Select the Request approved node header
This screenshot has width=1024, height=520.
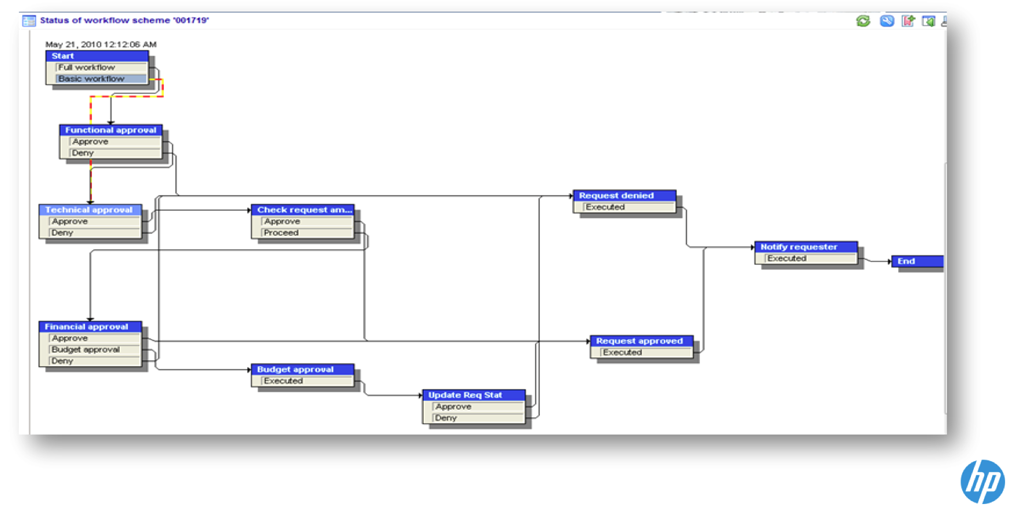(x=641, y=341)
